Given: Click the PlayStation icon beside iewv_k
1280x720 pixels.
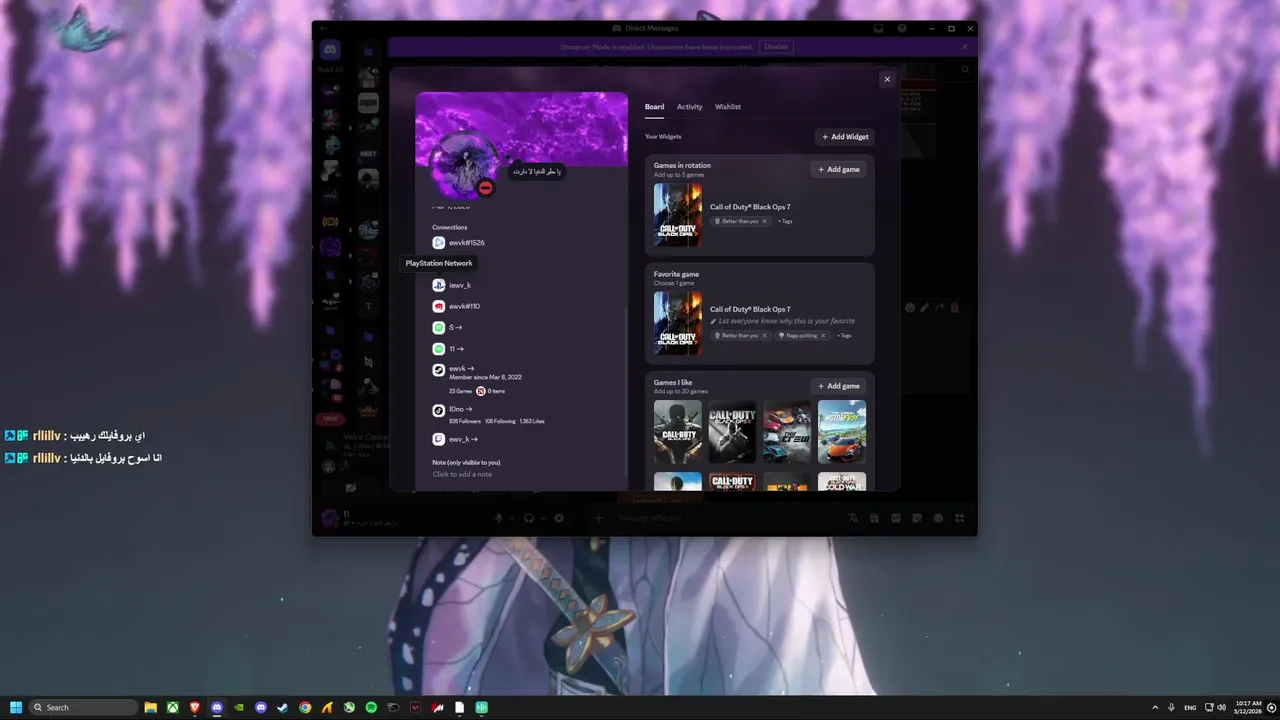Looking at the screenshot, I should (438, 285).
